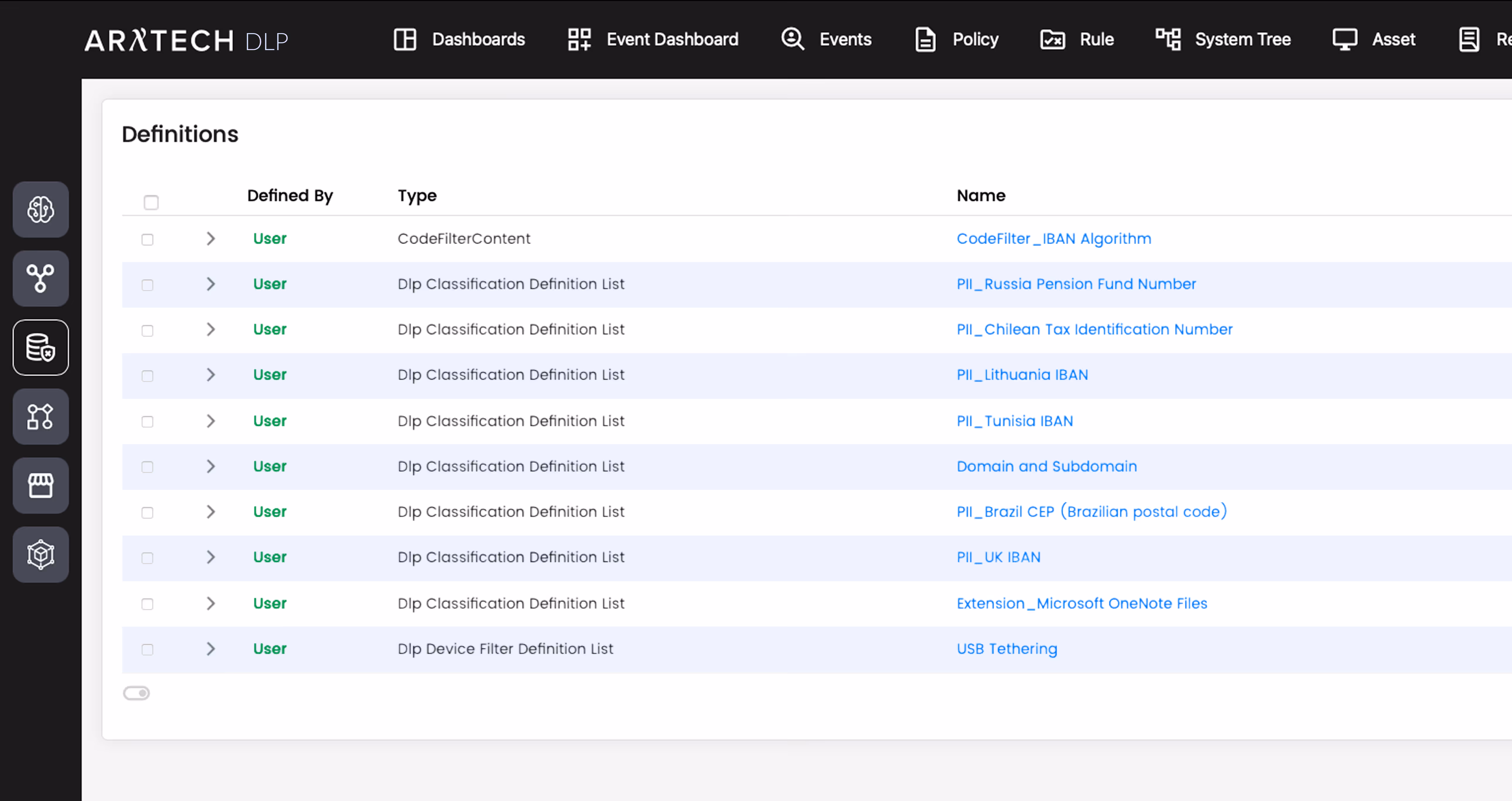Open the storefront sidebar icon
The width and height of the screenshot is (1512, 801).
coord(40,485)
